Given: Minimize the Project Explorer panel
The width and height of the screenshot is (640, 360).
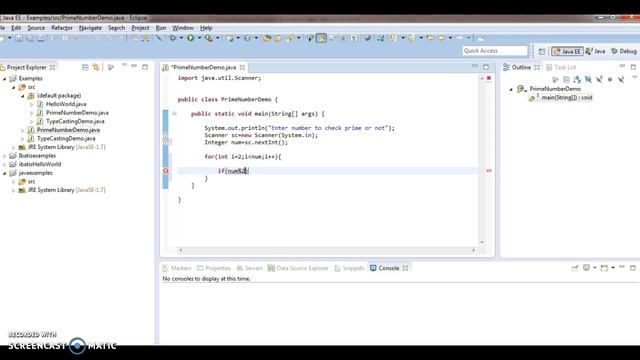Looking at the screenshot, I should (x=134, y=66).
